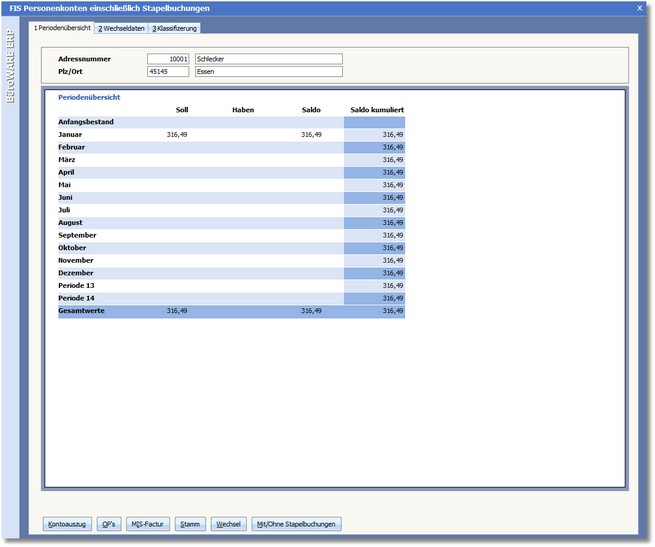Select the Plz field showing 45145
This screenshot has height=547, width=655.
(169, 72)
